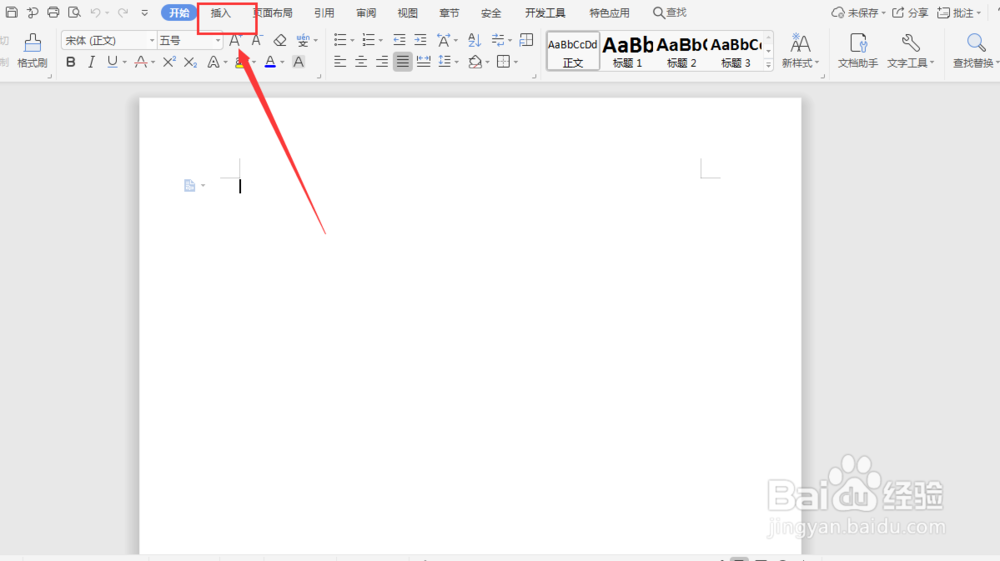Expand font color dropdown arrow
The width and height of the screenshot is (1000, 561).
click(x=283, y=62)
